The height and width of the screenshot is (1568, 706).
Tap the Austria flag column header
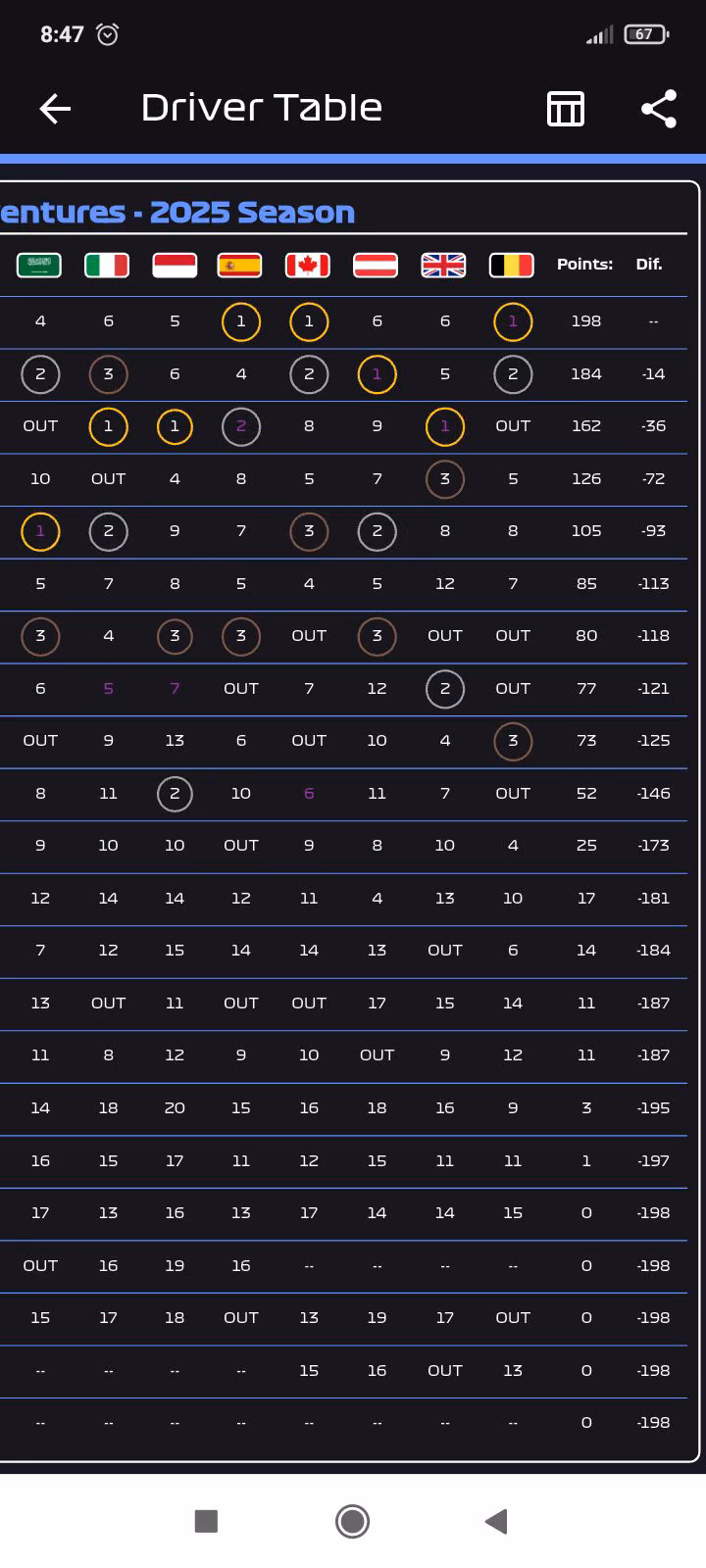tap(376, 265)
